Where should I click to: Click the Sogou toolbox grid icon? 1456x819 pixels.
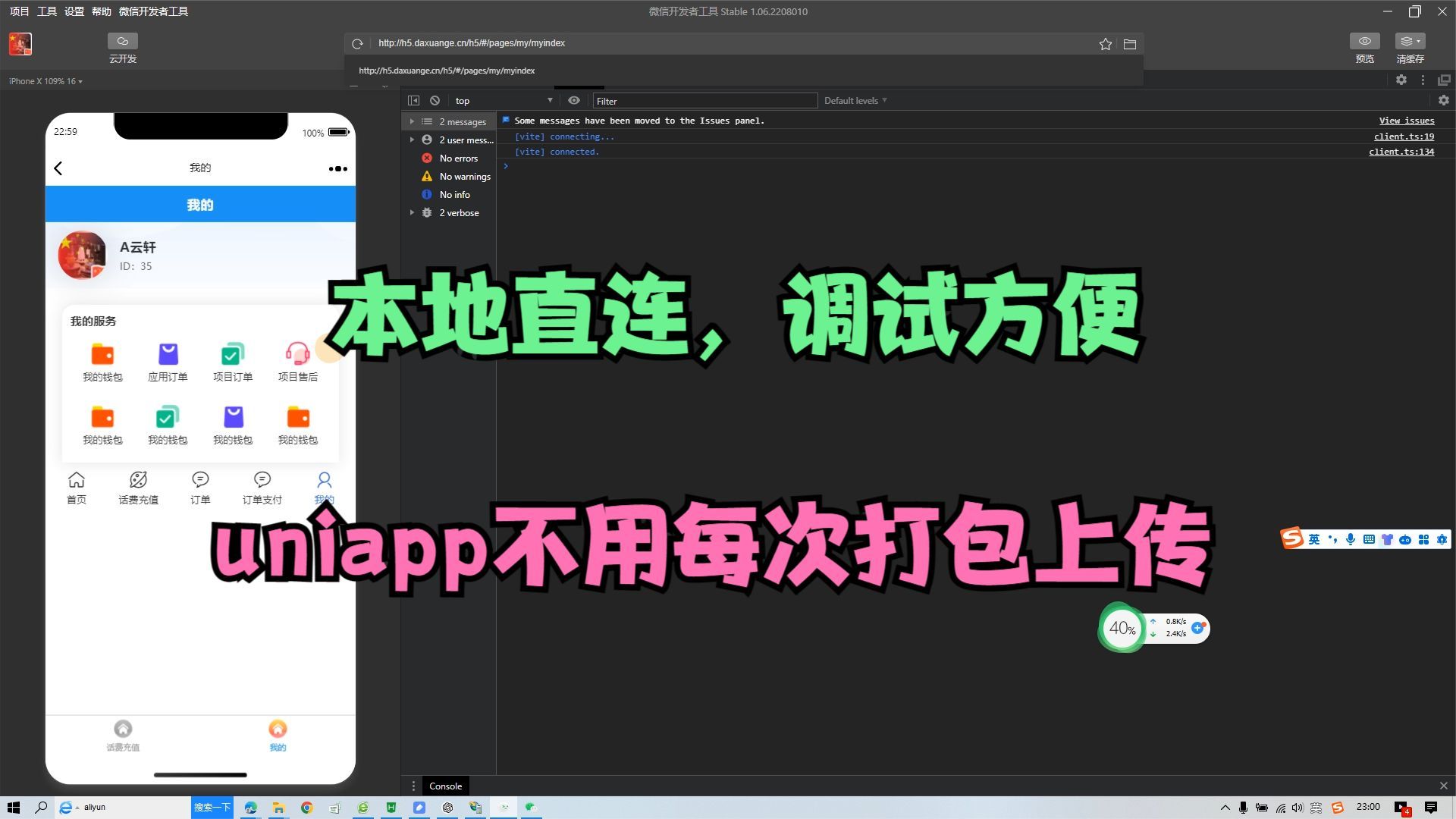tap(1423, 539)
